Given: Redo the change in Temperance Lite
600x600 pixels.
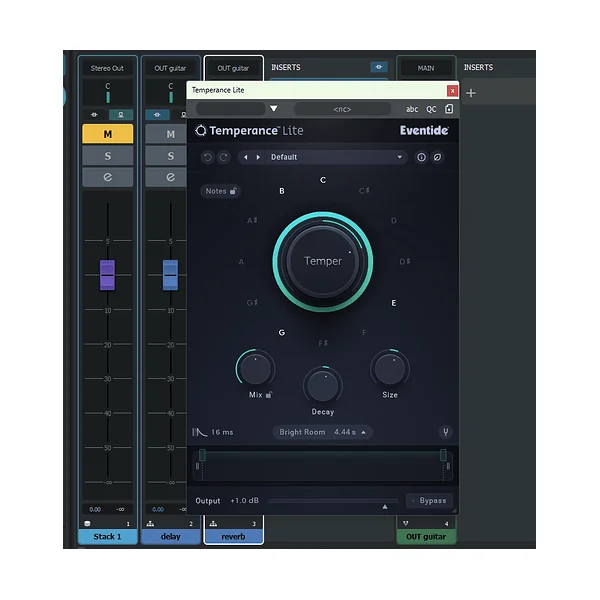Looking at the screenshot, I should click(x=223, y=157).
